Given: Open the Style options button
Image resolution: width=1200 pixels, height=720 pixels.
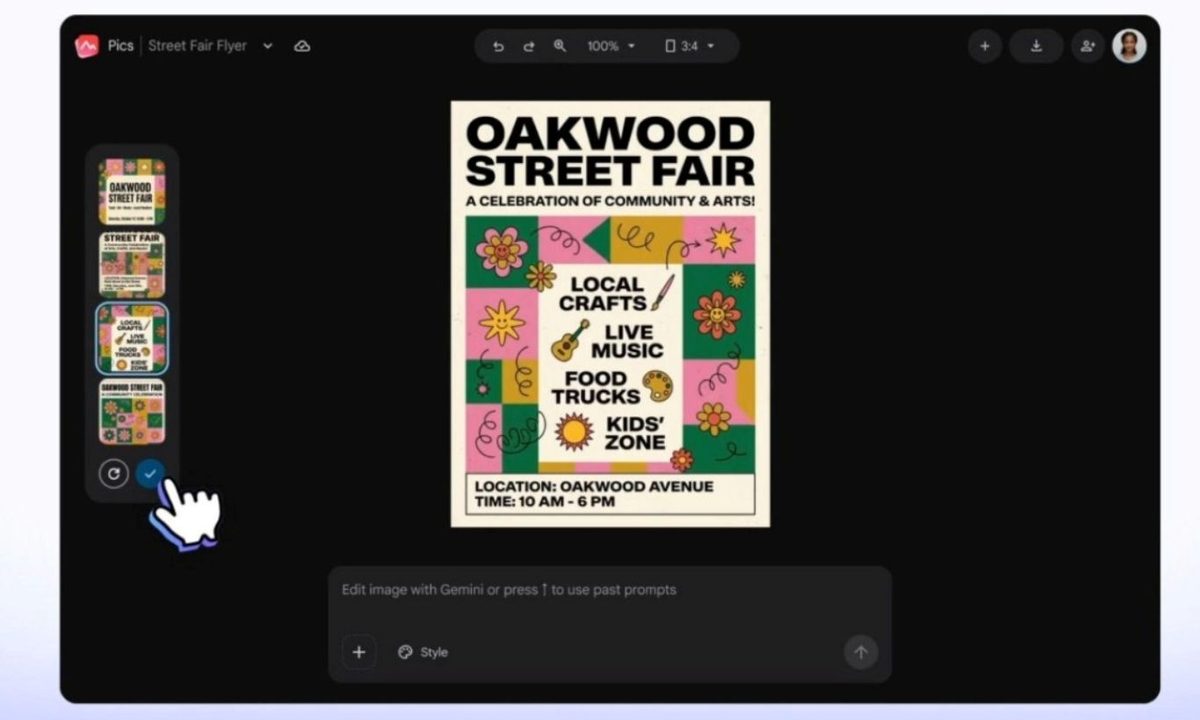Looking at the screenshot, I should coord(422,652).
